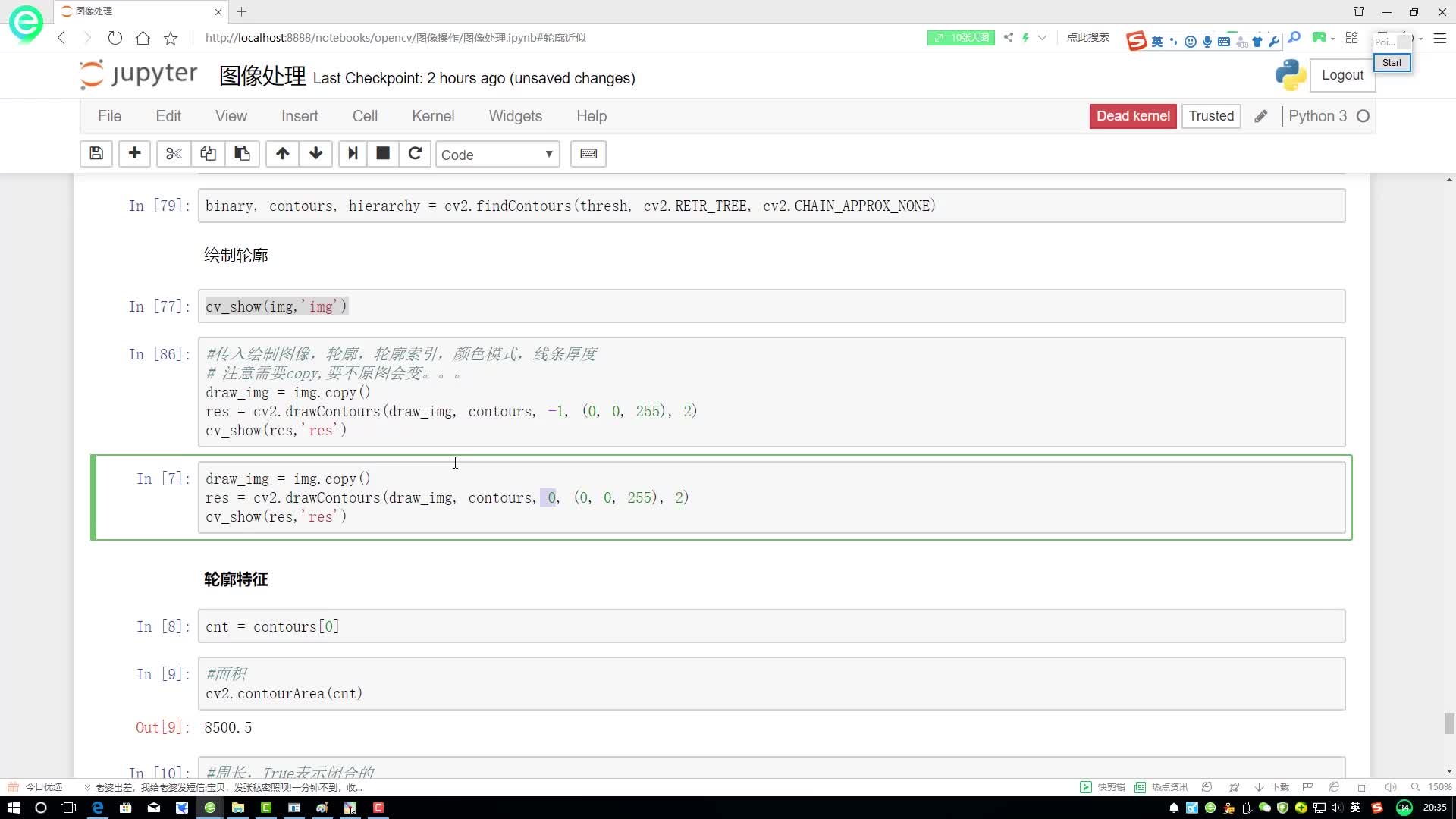Select the Code cell type dropdown

pos(497,154)
